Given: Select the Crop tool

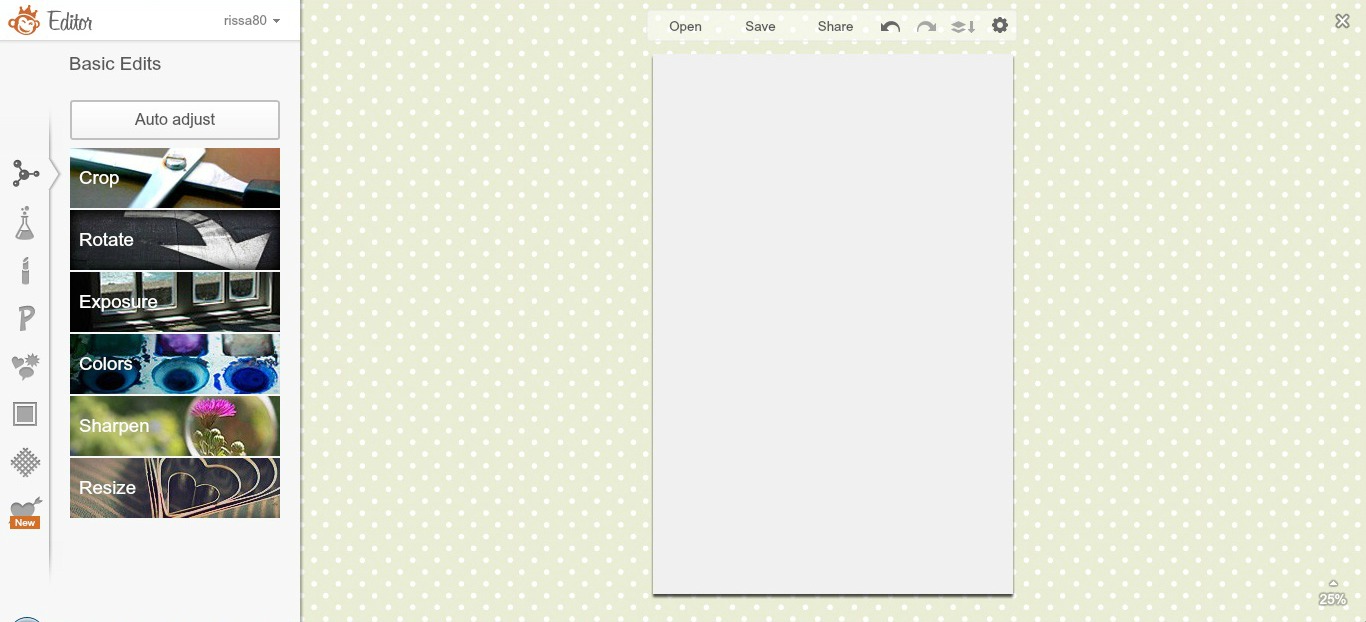Looking at the screenshot, I should point(175,178).
